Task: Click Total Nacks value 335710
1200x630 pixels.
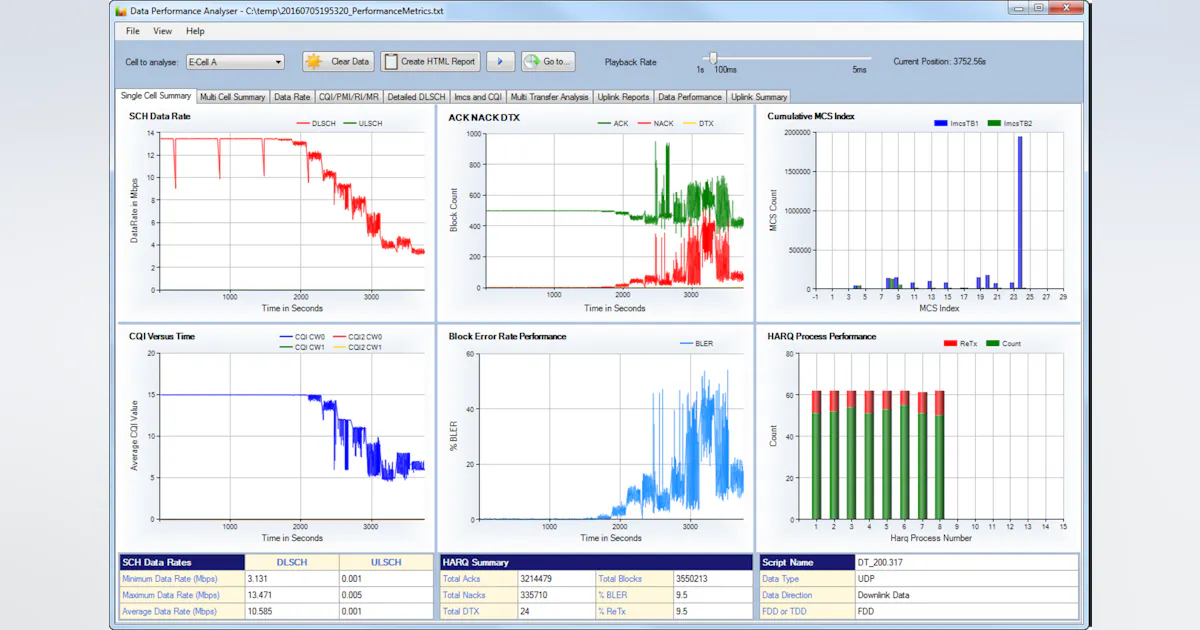Action: click(555, 595)
